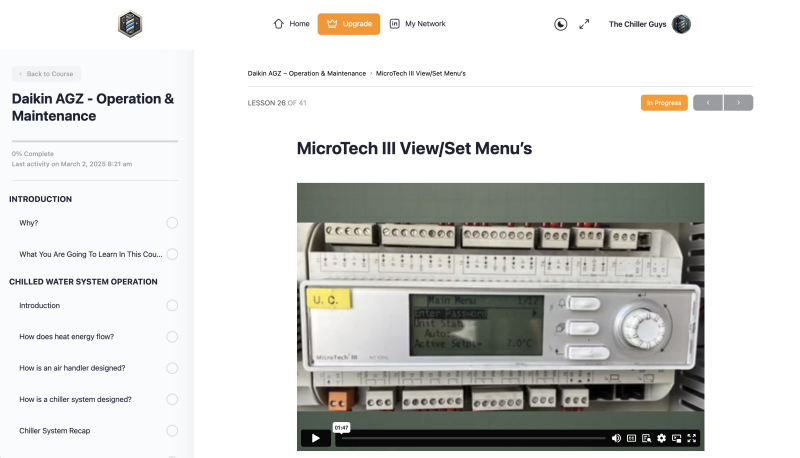Open My Network
The image size is (800, 458).
[x=417, y=24]
